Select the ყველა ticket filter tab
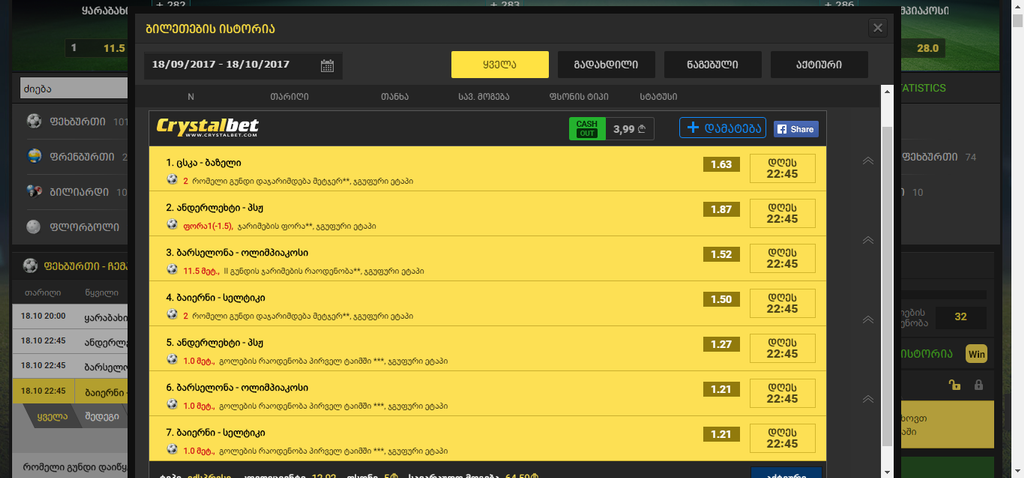1024x478 pixels. point(500,65)
